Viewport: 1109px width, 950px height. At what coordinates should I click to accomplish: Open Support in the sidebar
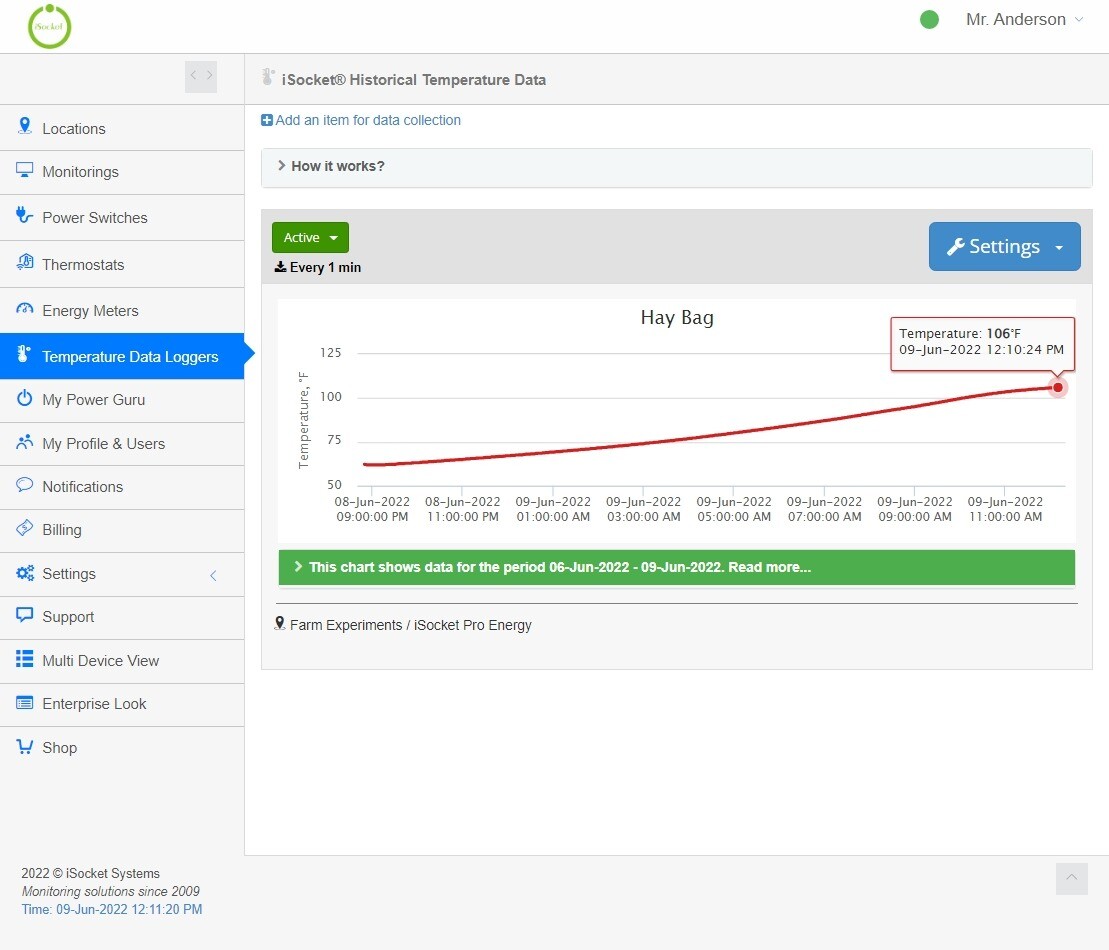click(x=122, y=617)
